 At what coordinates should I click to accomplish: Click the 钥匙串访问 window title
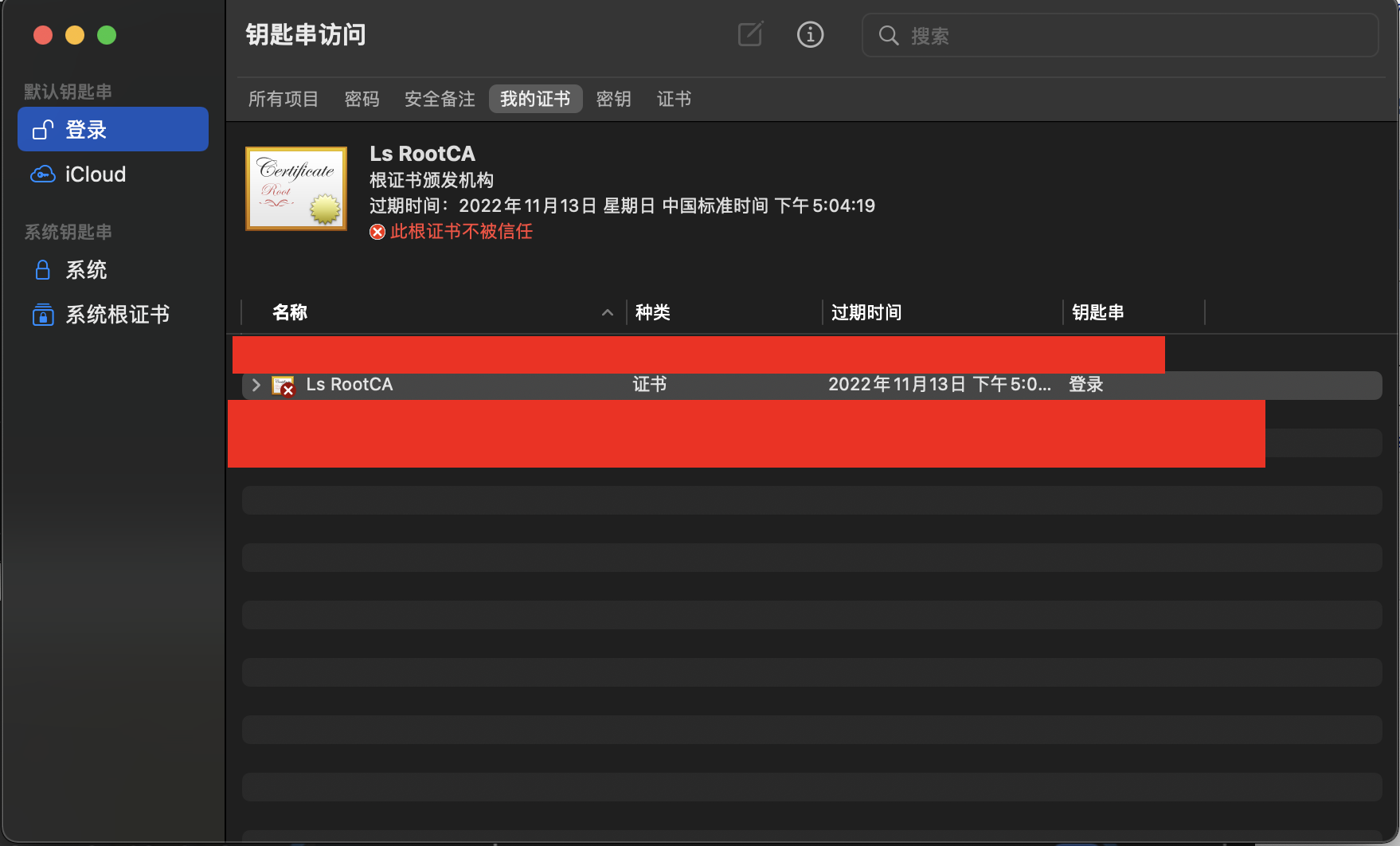(306, 35)
